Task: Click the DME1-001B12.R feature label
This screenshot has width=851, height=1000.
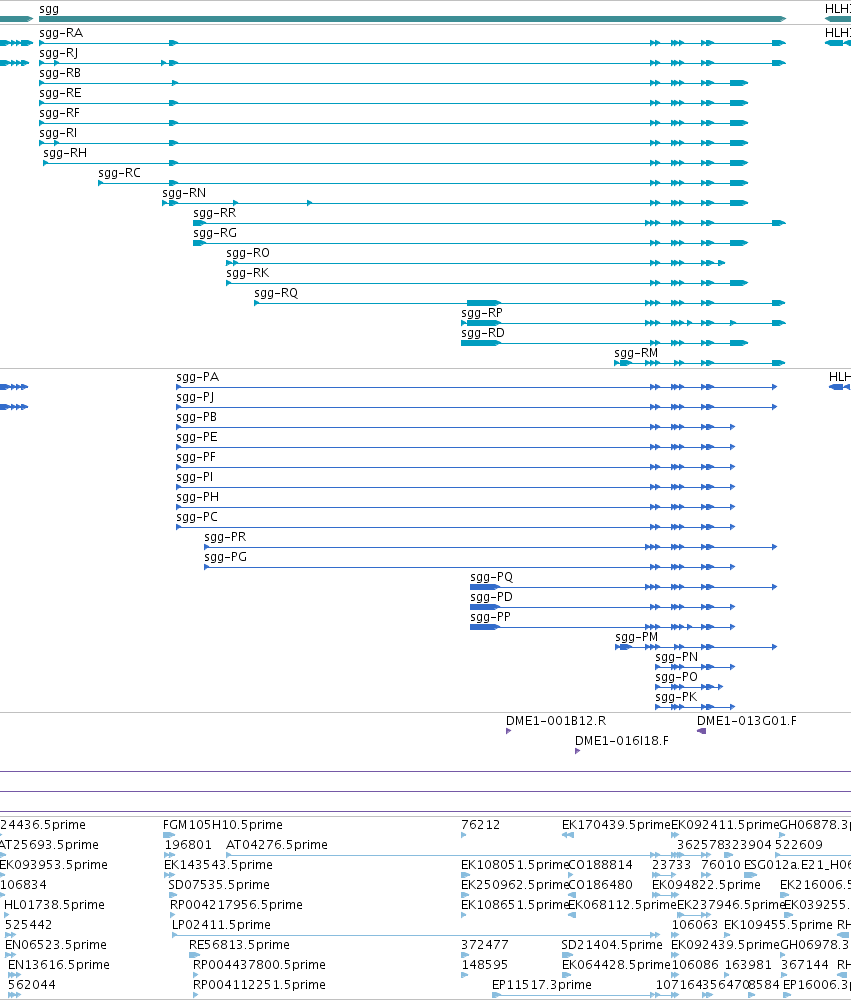Action: point(556,721)
